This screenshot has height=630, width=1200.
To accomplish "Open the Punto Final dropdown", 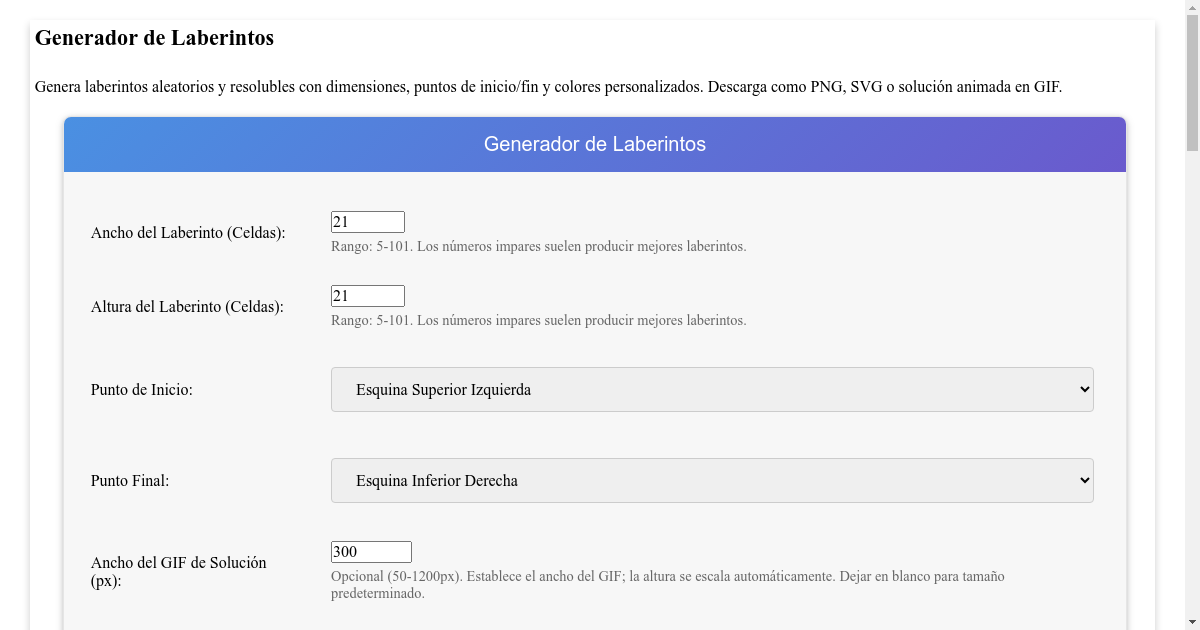I will pyautogui.click(x=711, y=480).
